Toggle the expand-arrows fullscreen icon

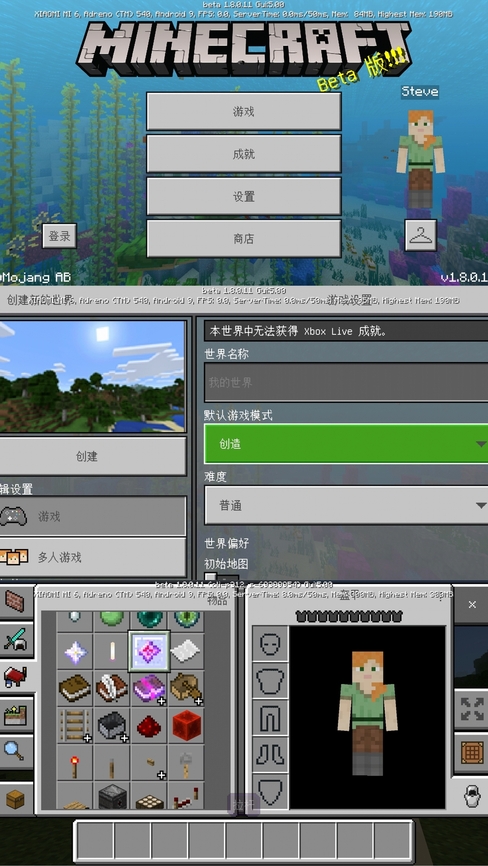click(472, 708)
